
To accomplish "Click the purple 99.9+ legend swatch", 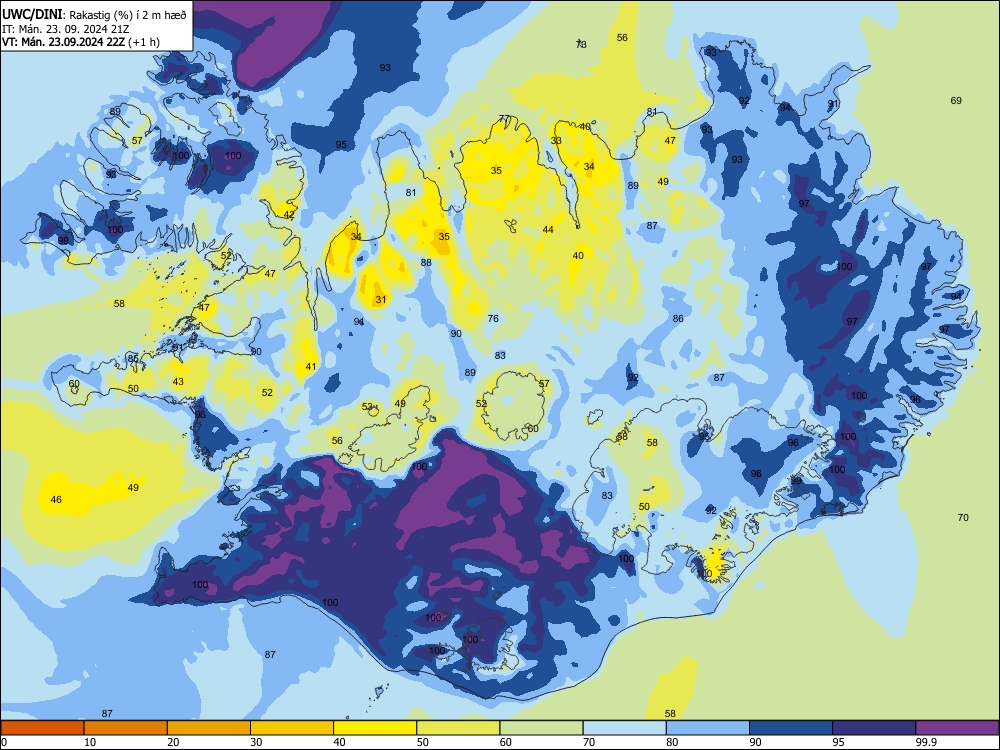I will [x=957, y=728].
